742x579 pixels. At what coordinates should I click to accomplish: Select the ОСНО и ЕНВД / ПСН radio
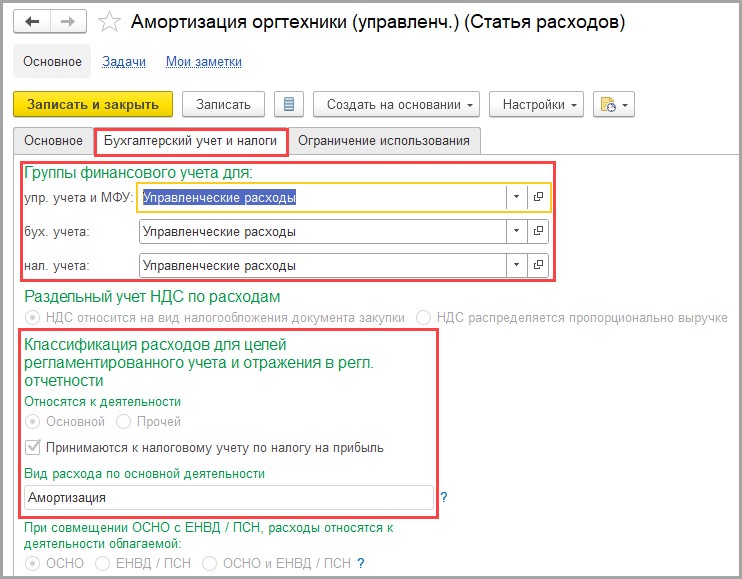(209, 563)
